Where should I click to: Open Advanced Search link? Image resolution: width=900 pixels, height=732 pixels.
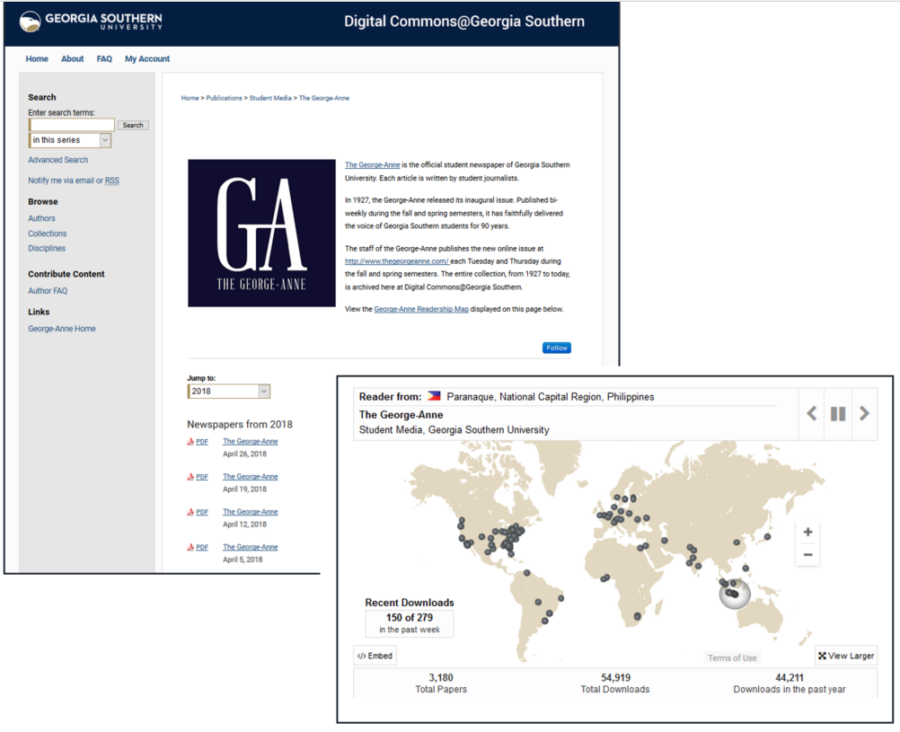point(58,160)
